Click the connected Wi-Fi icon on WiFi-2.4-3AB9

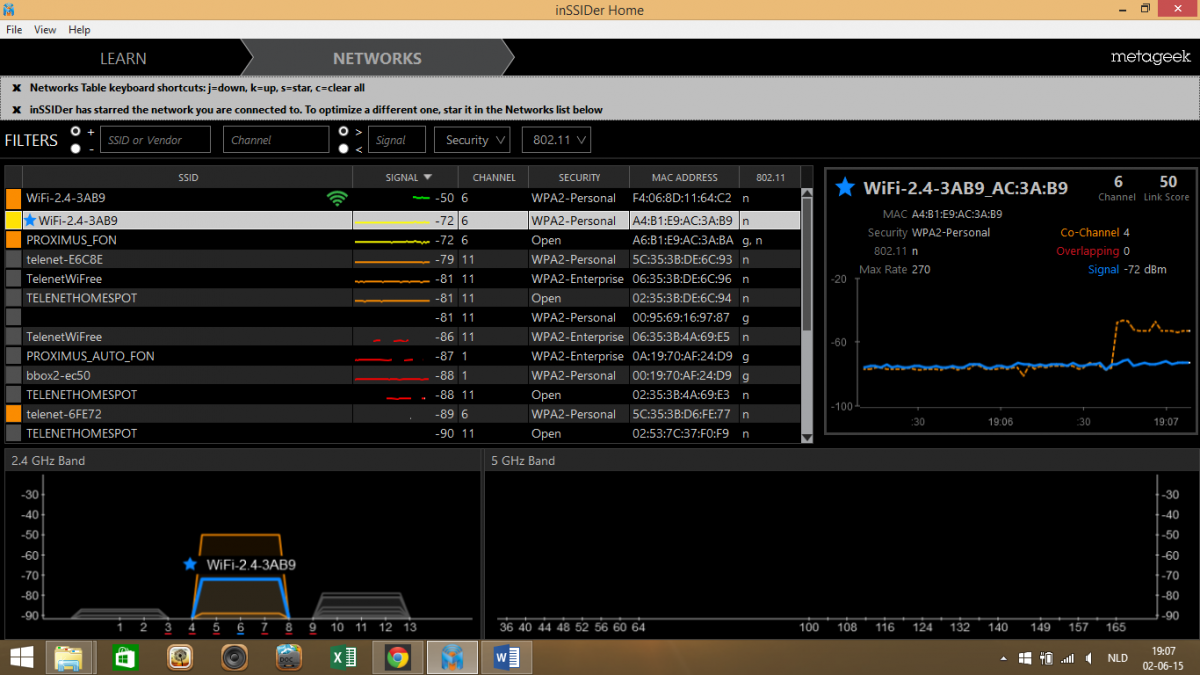click(337, 198)
